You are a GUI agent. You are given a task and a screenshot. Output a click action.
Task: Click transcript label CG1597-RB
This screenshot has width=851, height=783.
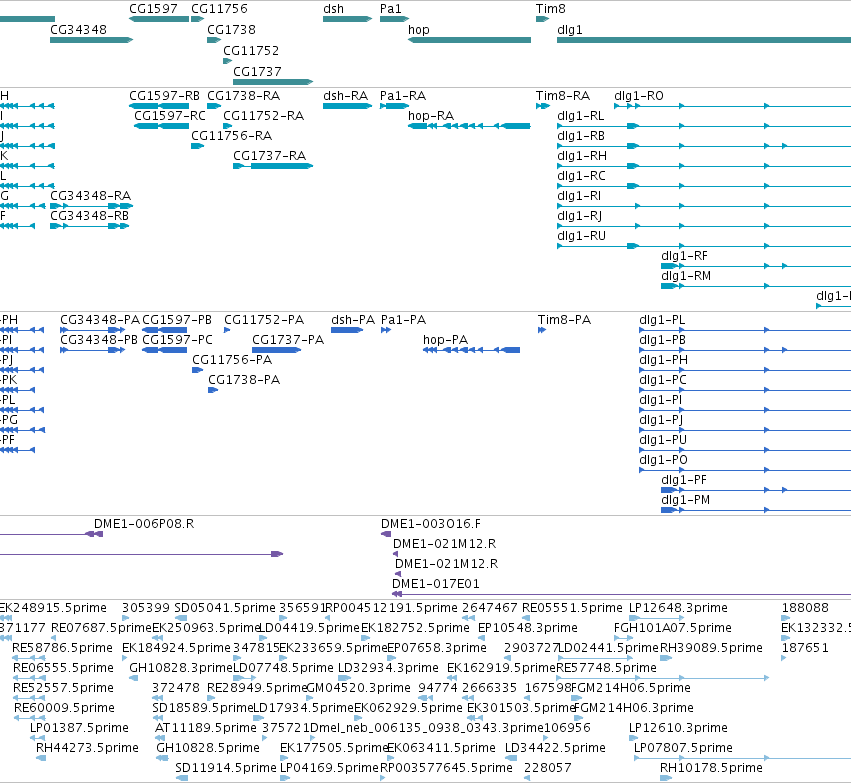pyautogui.click(x=164, y=96)
